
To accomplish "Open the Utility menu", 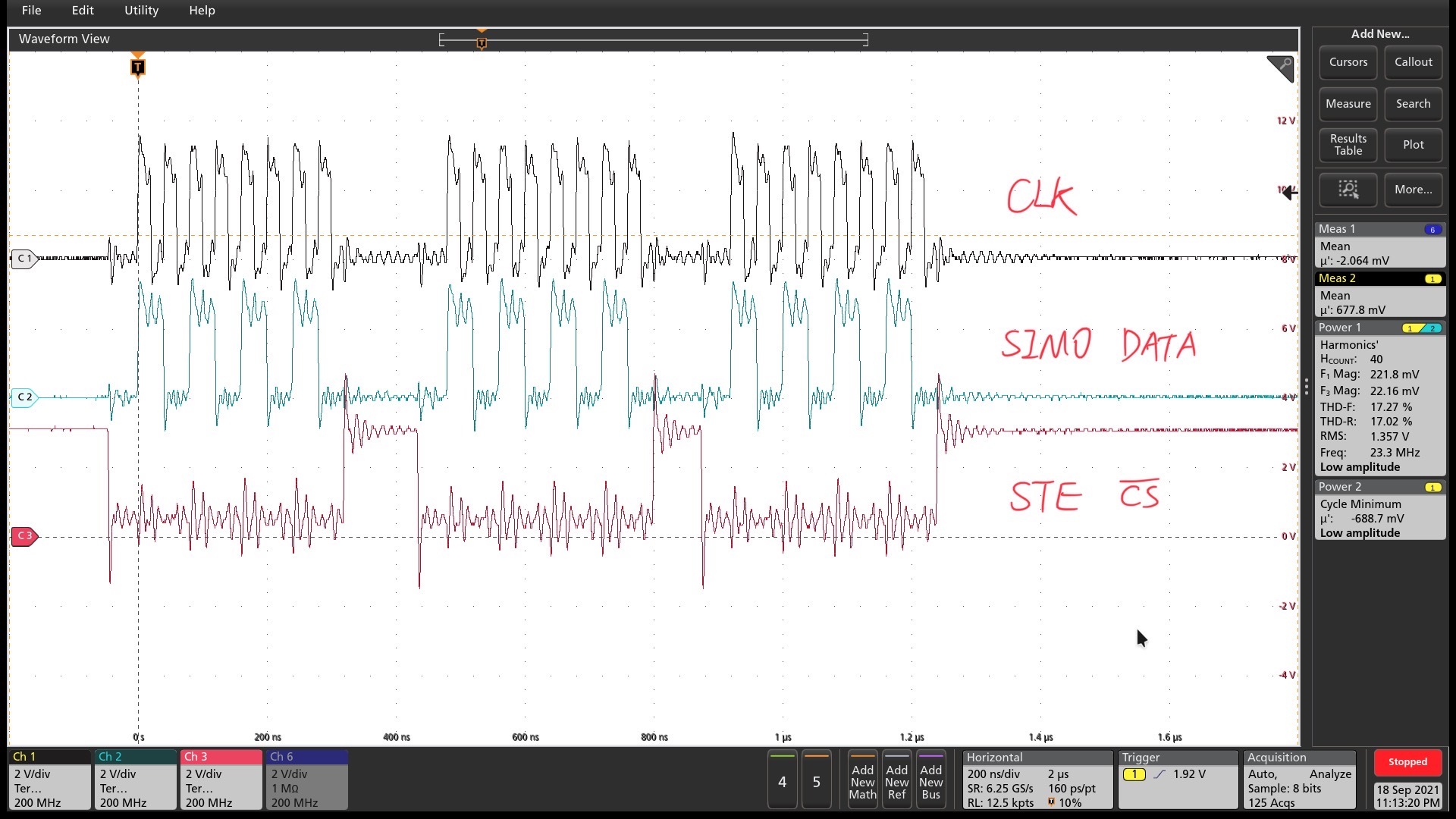I will [141, 10].
